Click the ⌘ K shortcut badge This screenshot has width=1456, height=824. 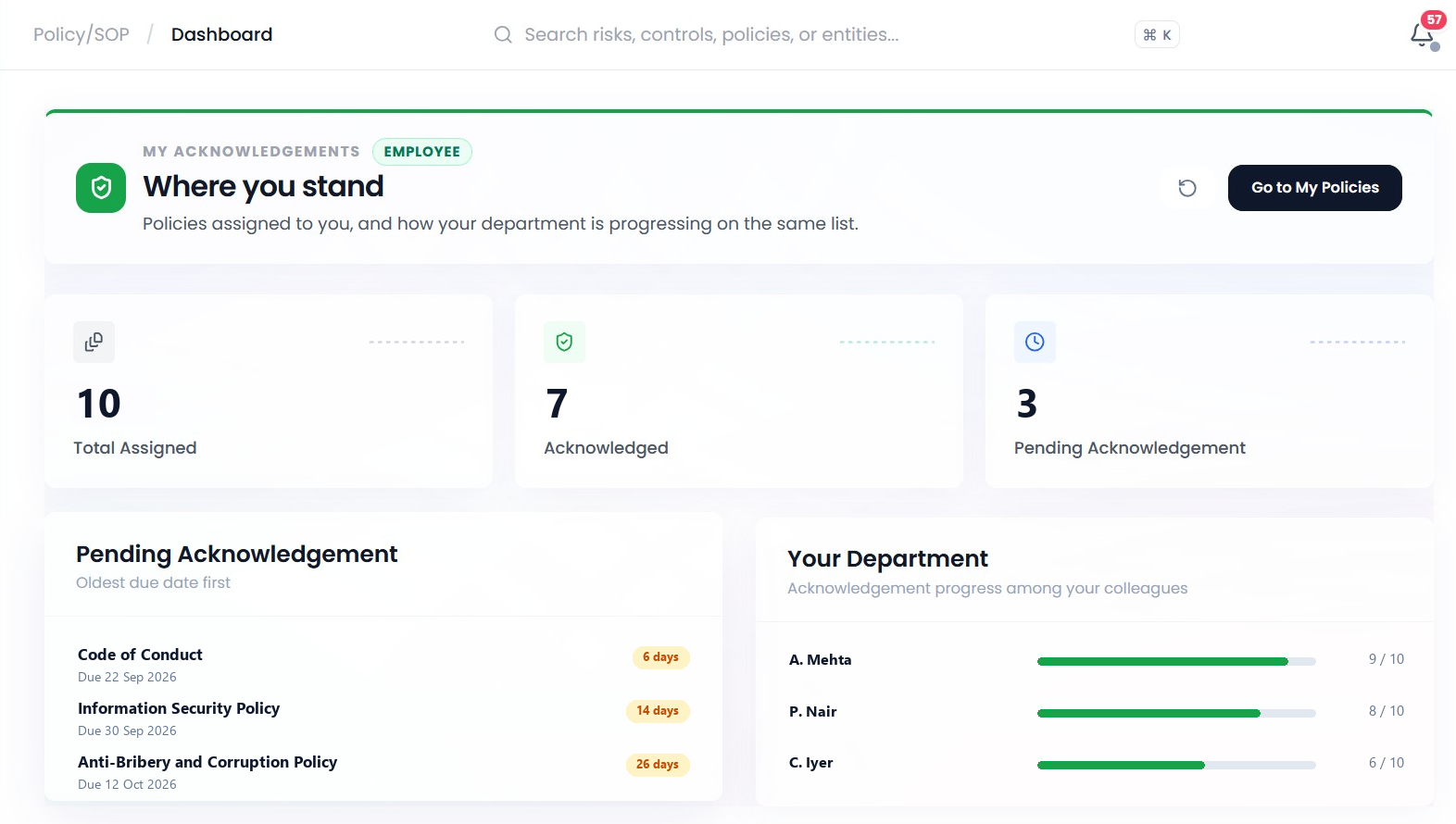pos(1157,34)
